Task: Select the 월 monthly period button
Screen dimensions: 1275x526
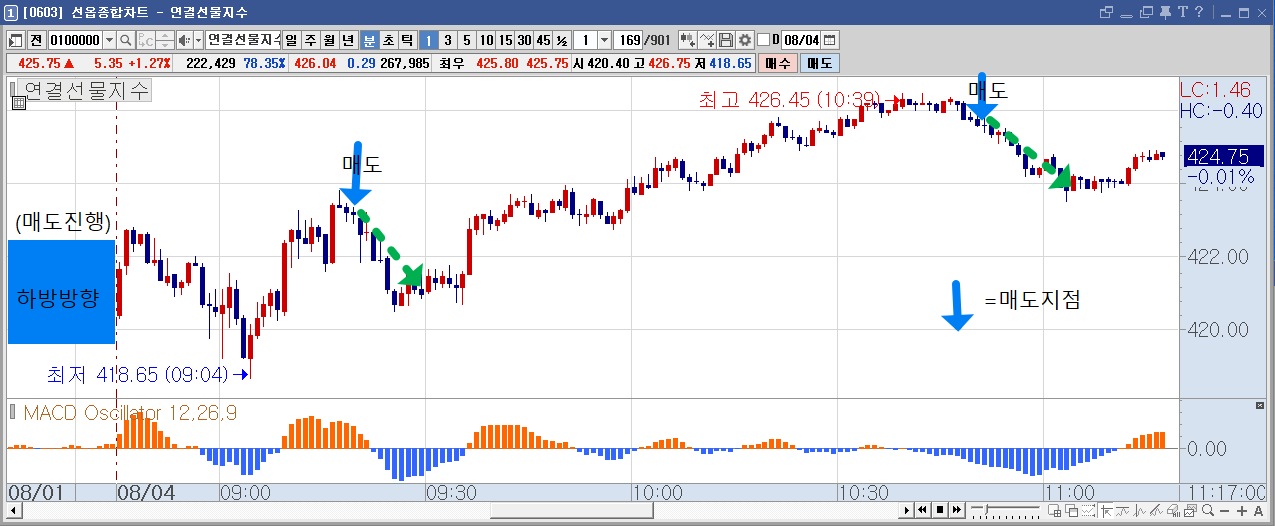Action: point(329,40)
